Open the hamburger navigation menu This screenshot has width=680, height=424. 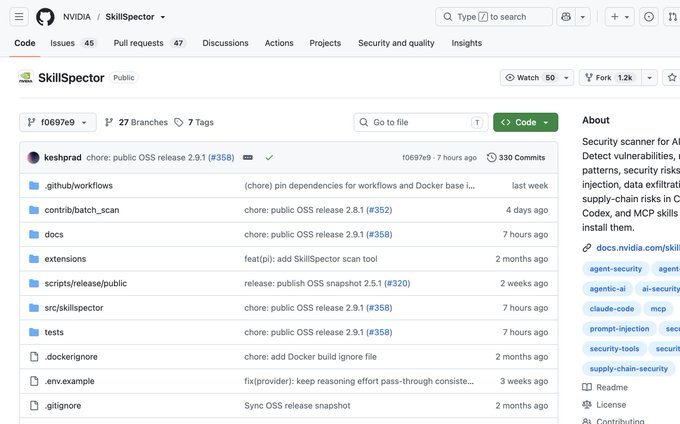pyautogui.click(x=19, y=17)
